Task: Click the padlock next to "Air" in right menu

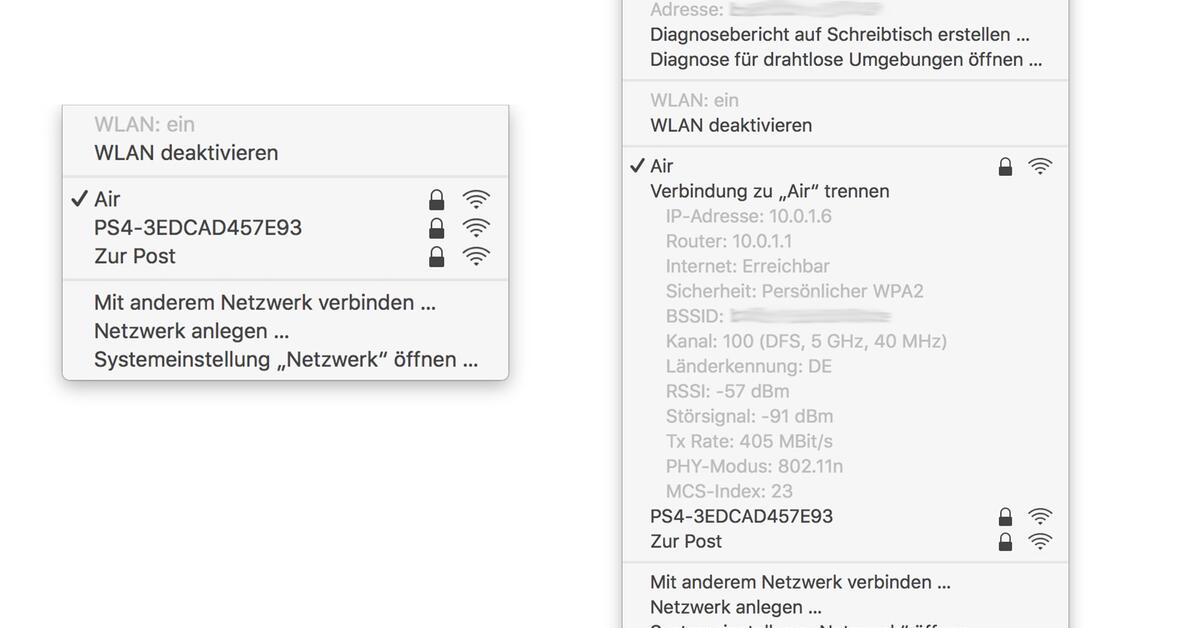Action: [x=1005, y=165]
